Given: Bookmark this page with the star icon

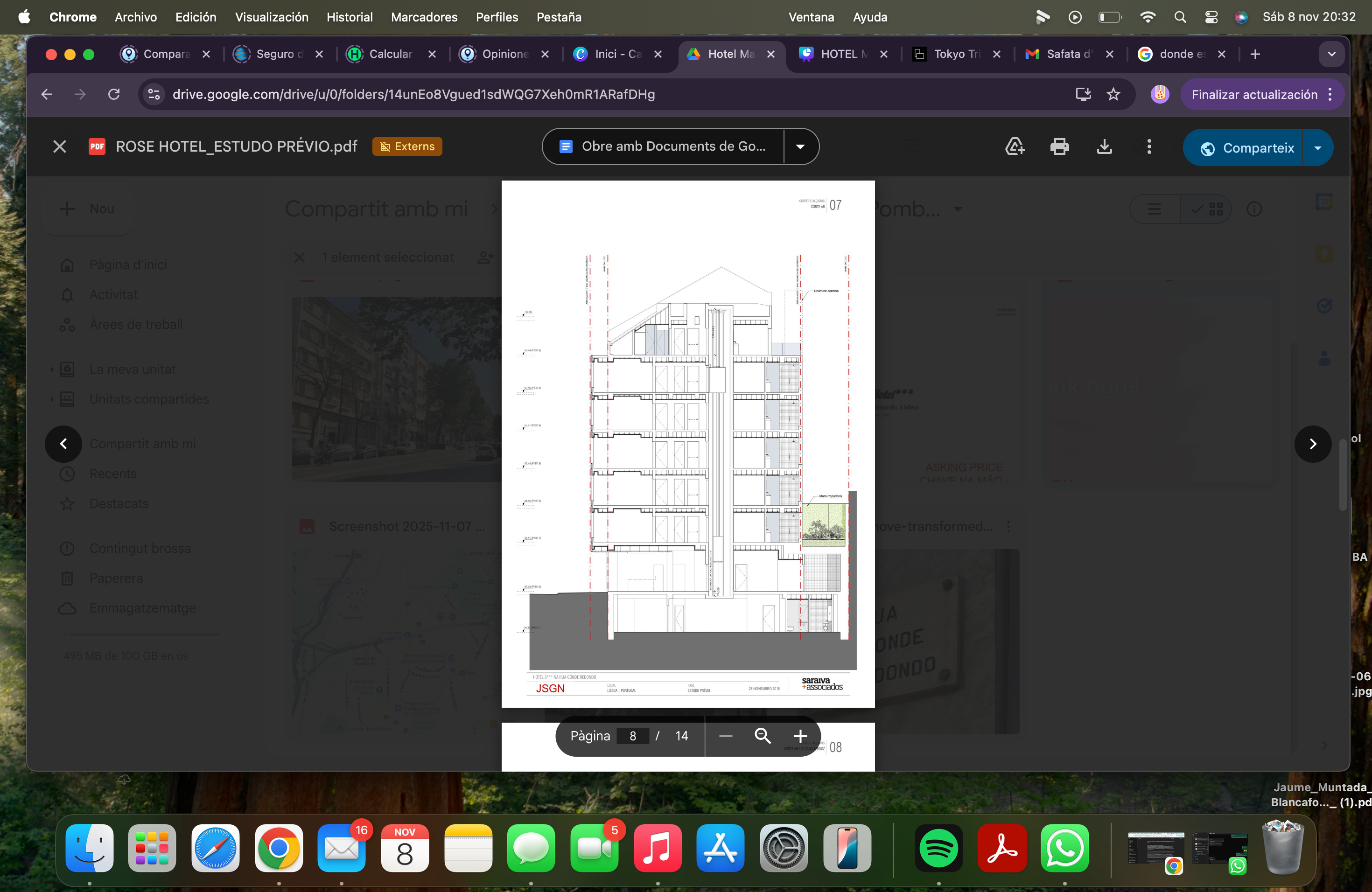Looking at the screenshot, I should [x=1113, y=95].
